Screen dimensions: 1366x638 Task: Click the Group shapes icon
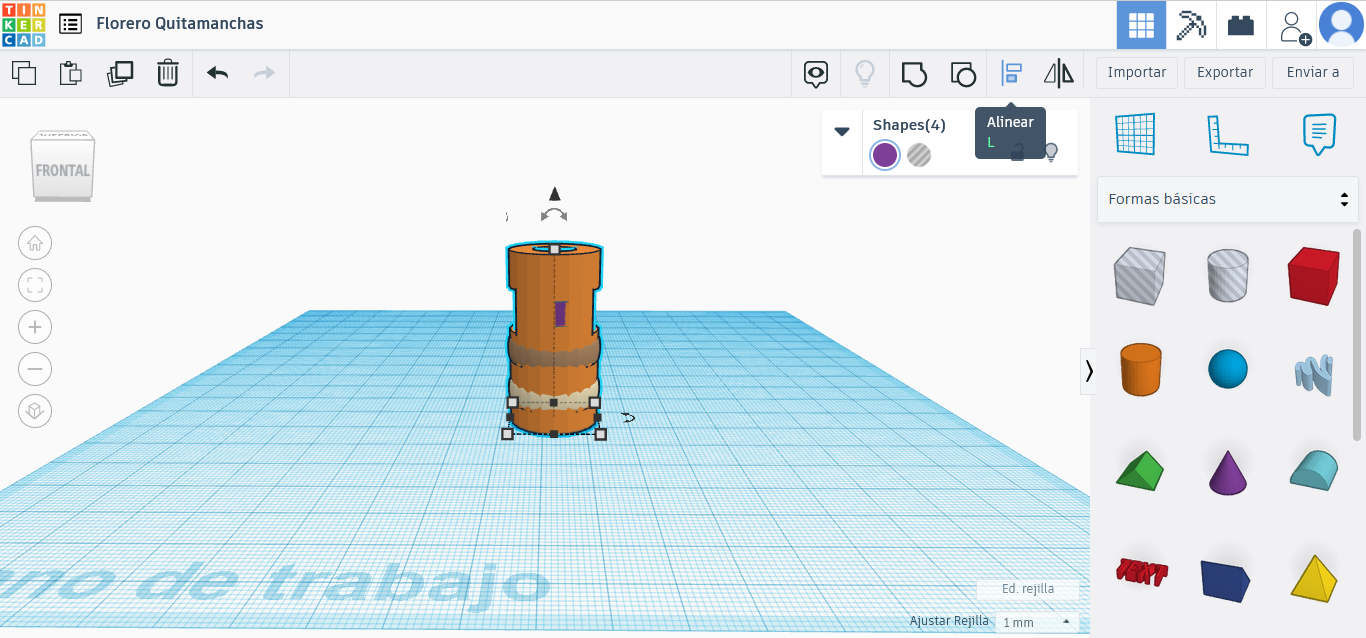click(x=914, y=73)
